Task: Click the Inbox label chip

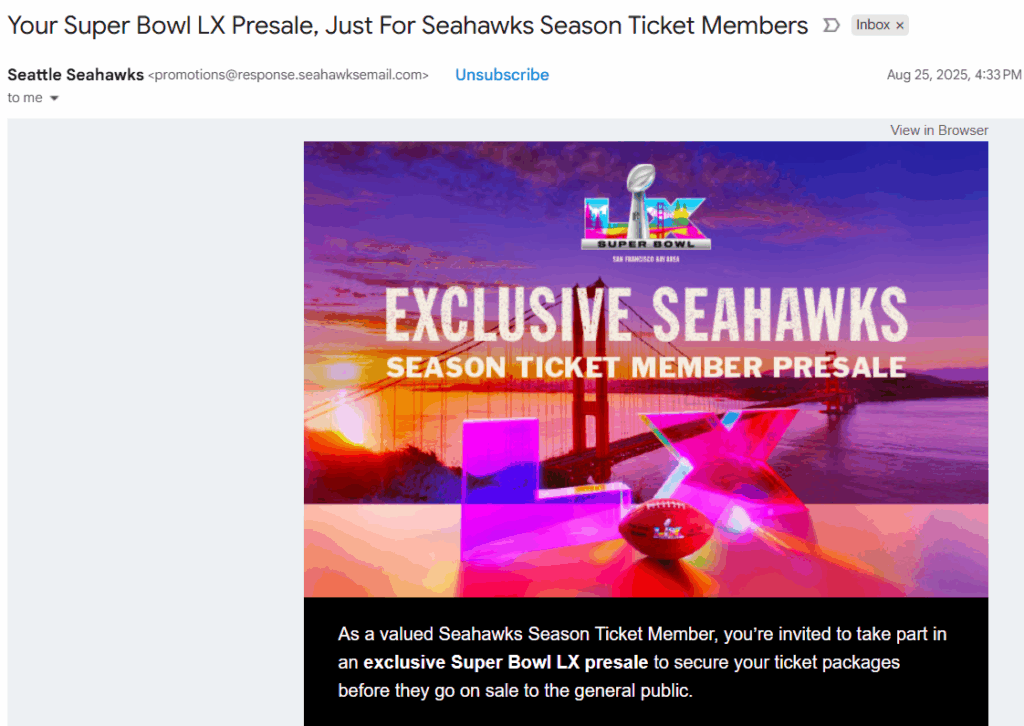Action: click(x=872, y=25)
